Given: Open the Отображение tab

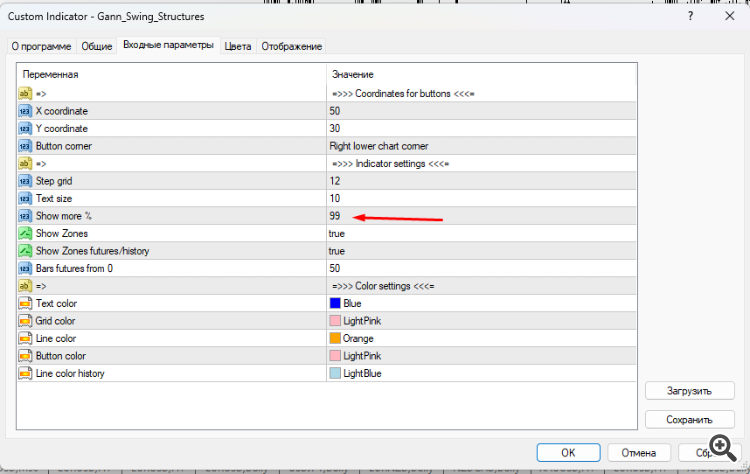Looking at the screenshot, I should click(291, 46).
